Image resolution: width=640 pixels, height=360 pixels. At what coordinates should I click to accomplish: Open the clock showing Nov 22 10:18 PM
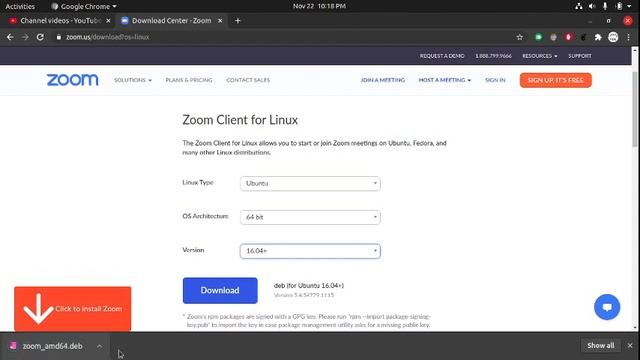coord(319,6)
